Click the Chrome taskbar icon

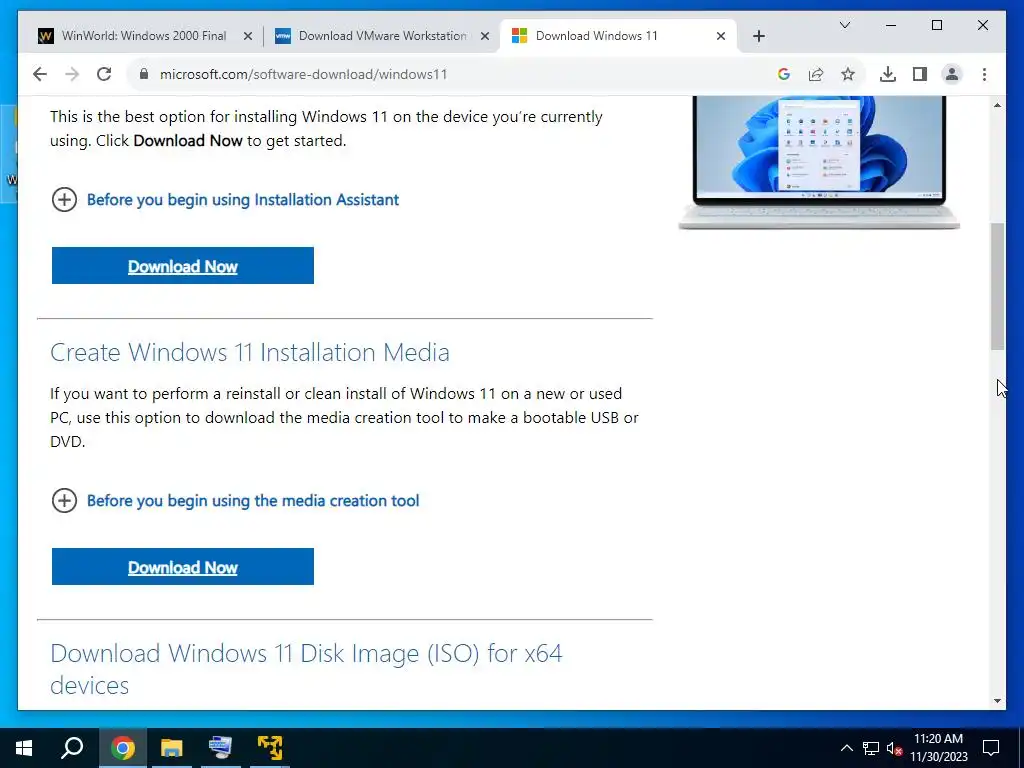pos(122,748)
